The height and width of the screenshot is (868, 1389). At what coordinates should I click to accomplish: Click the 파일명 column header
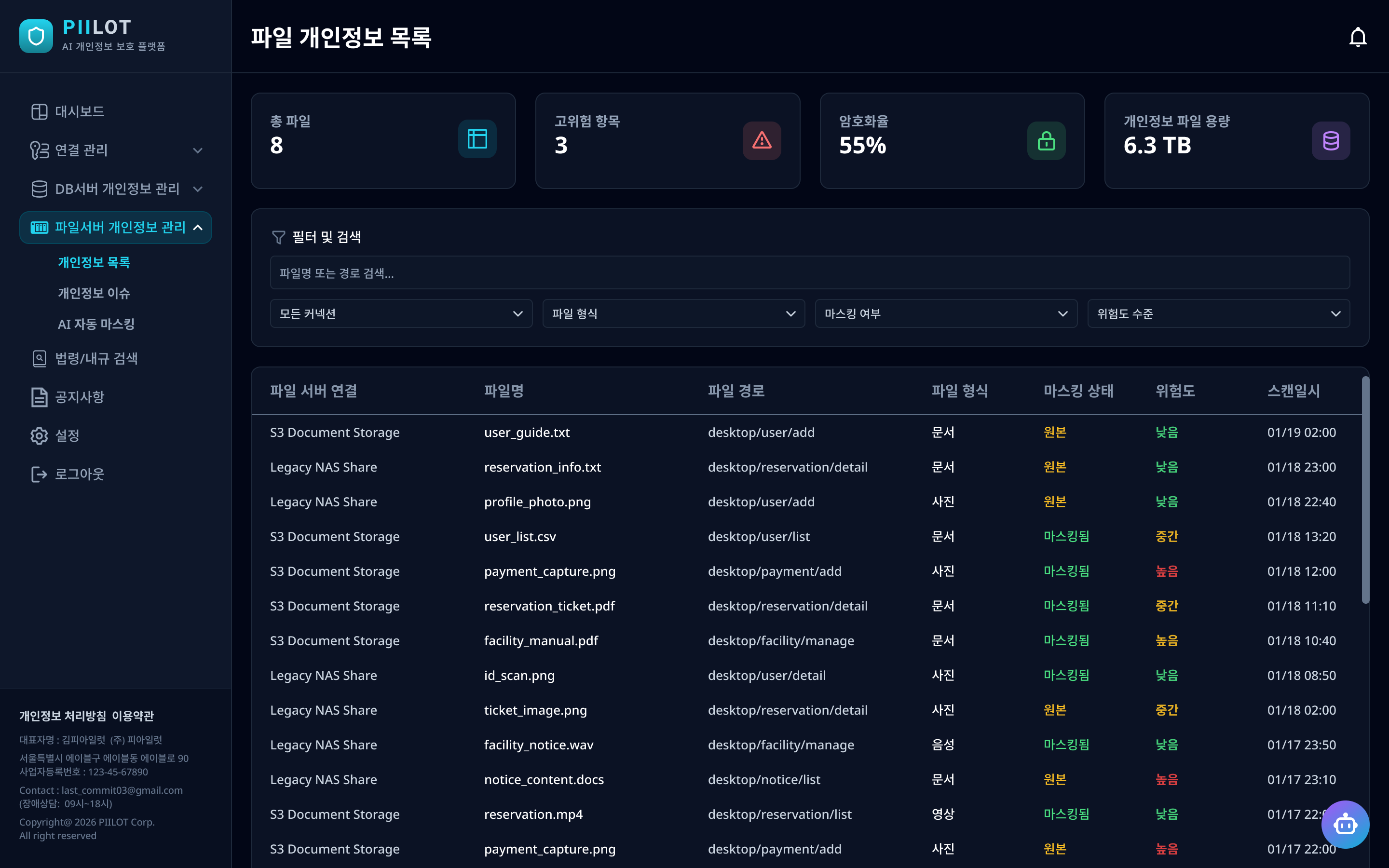click(x=504, y=391)
